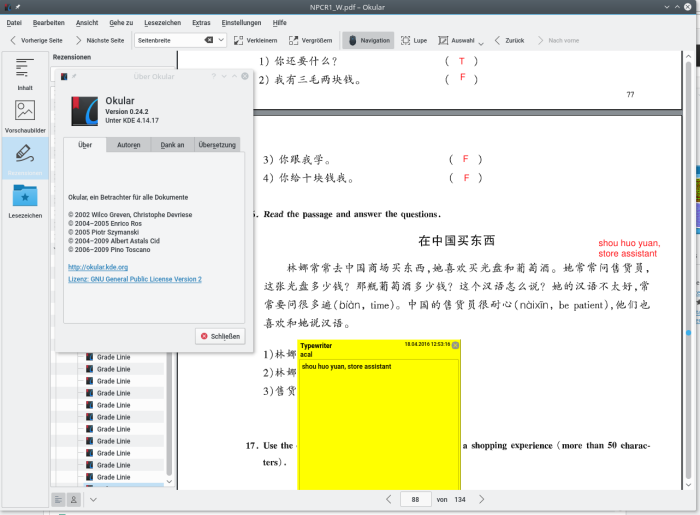Open the okular.kde.org link
700x515 pixels.
click(x=98, y=267)
